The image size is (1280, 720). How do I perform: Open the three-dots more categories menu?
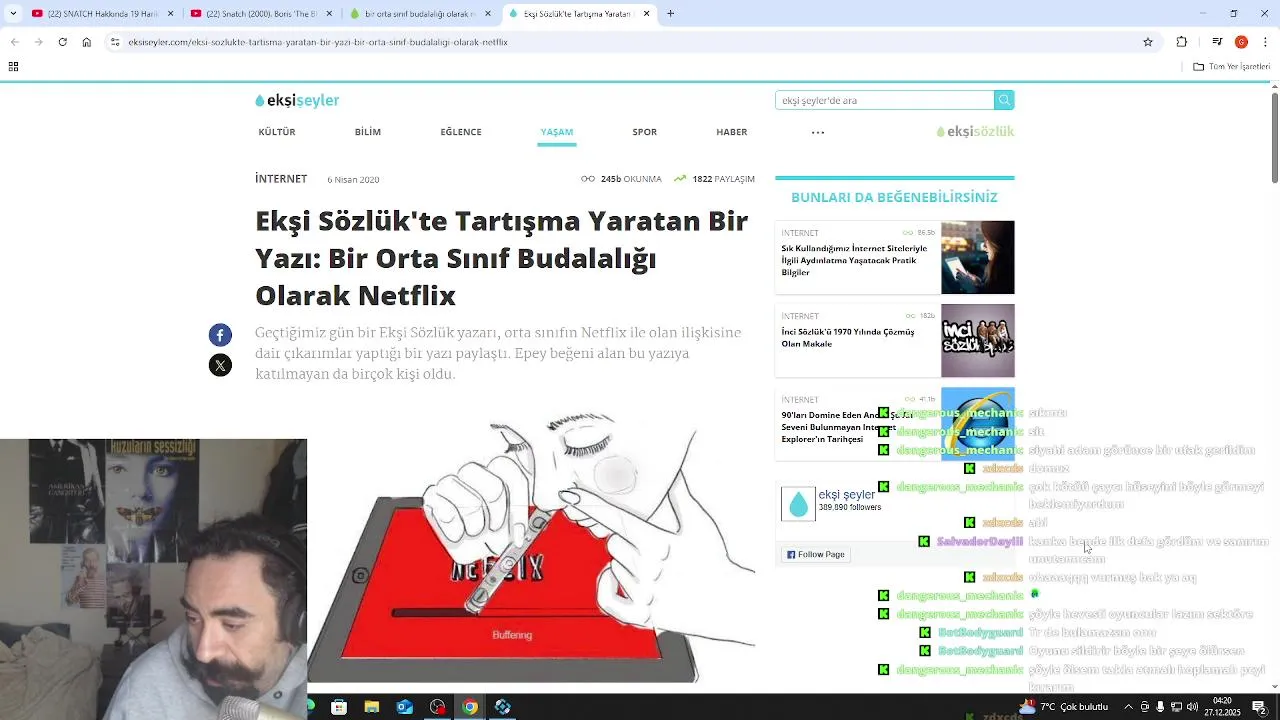pos(818,132)
